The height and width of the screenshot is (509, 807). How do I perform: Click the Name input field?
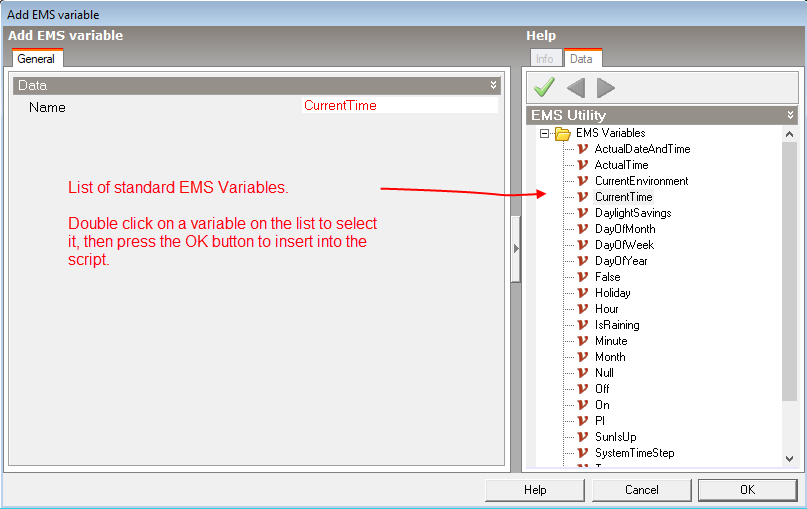(x=399, y=106)
